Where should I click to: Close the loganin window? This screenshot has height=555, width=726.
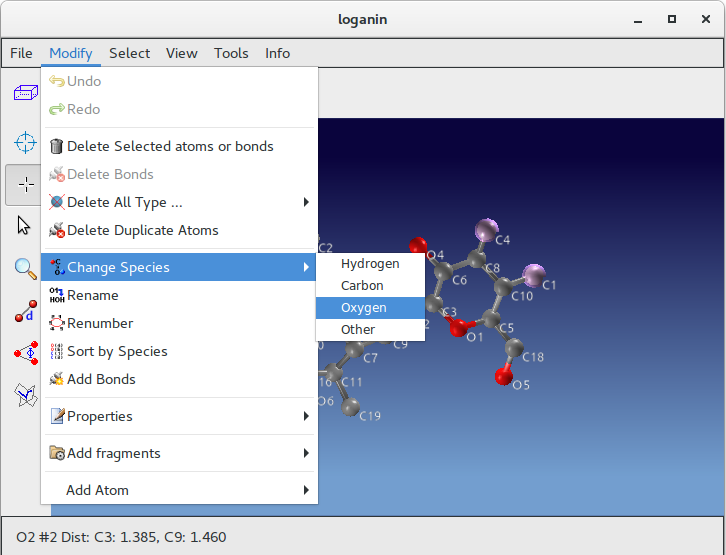click(706, 19)
